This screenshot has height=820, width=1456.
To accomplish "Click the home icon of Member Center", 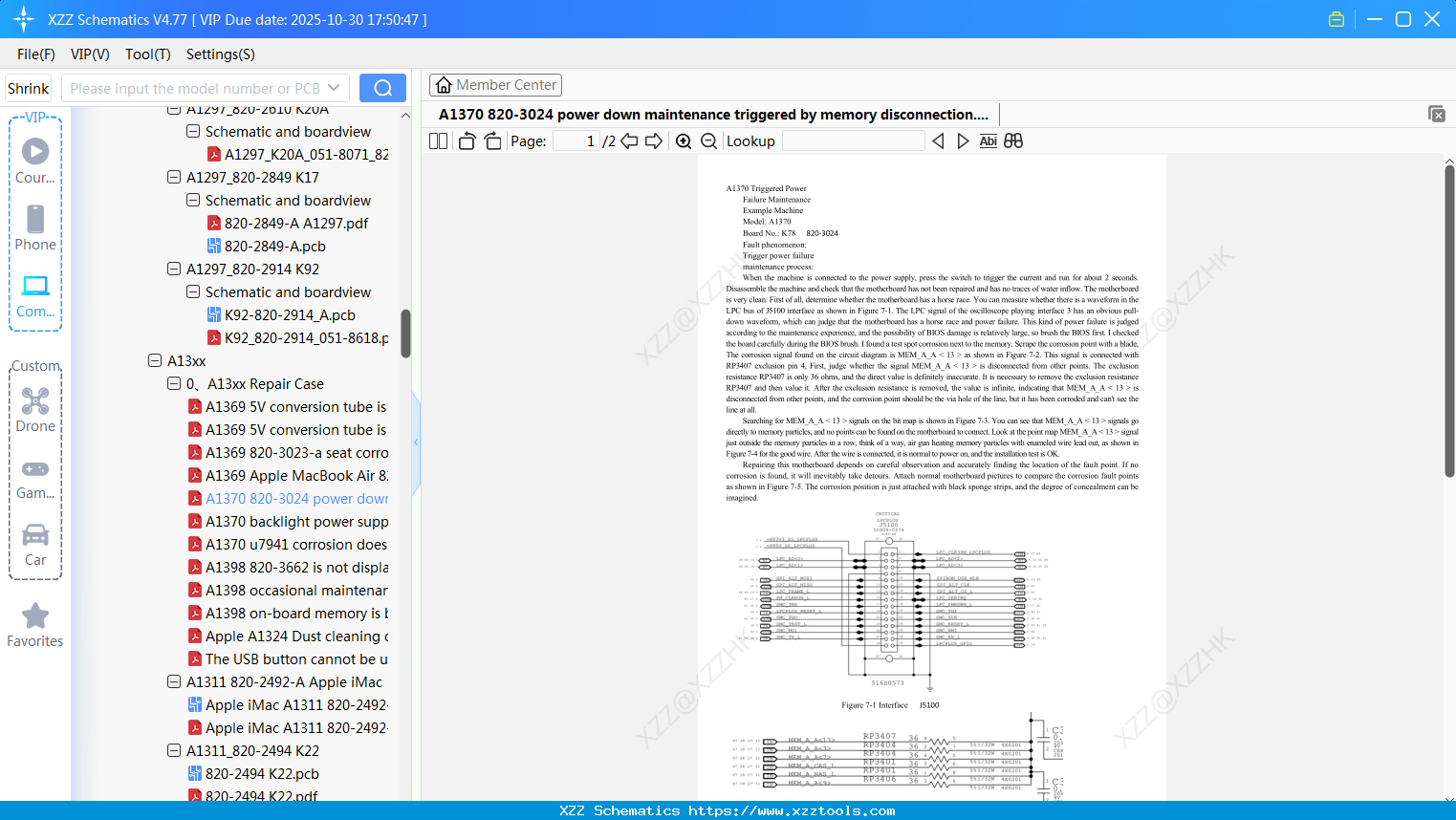I will (x=444, y=85).
